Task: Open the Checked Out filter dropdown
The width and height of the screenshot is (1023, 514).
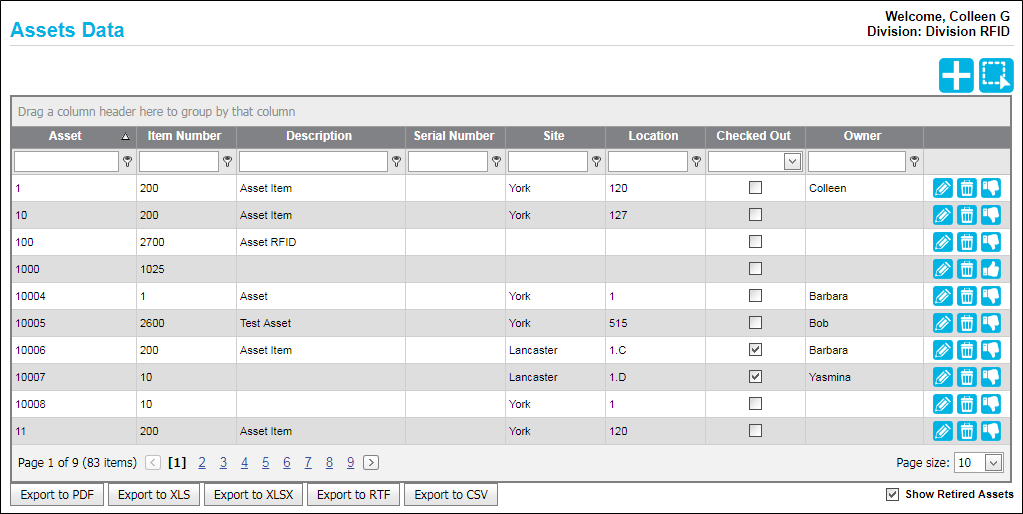Action: point(792,162)
